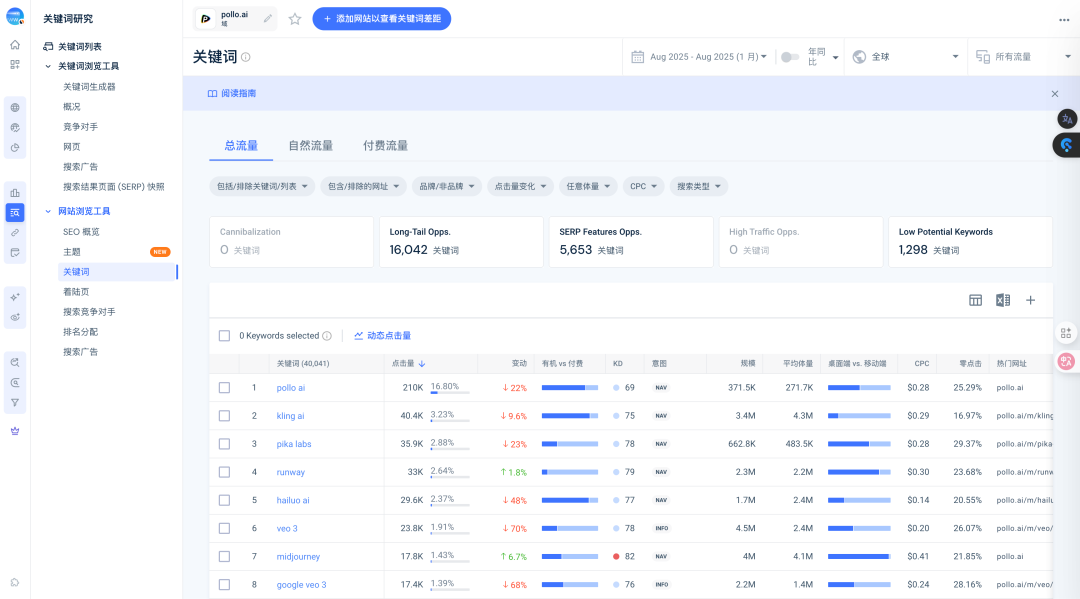
Task: Click desktop vs mobile bar for runway
Action: tap(859, 472)
